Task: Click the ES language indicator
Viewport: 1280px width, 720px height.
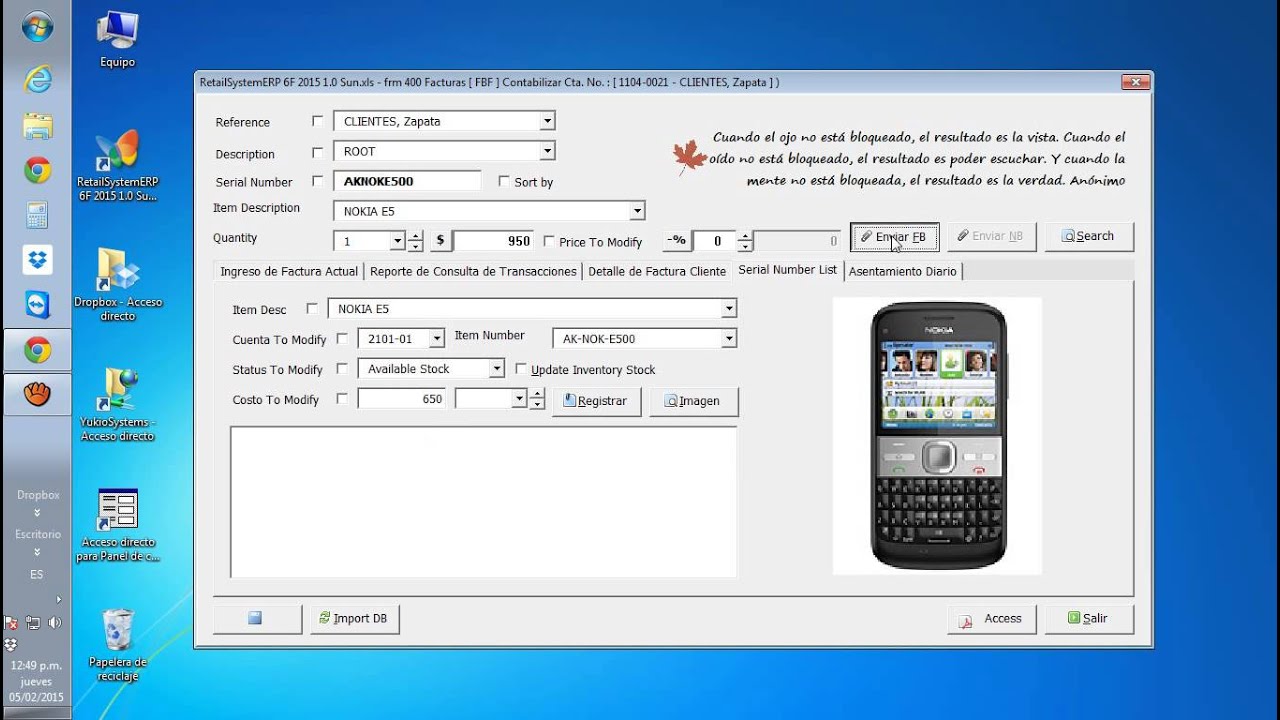Action: [x=37, y=575]
